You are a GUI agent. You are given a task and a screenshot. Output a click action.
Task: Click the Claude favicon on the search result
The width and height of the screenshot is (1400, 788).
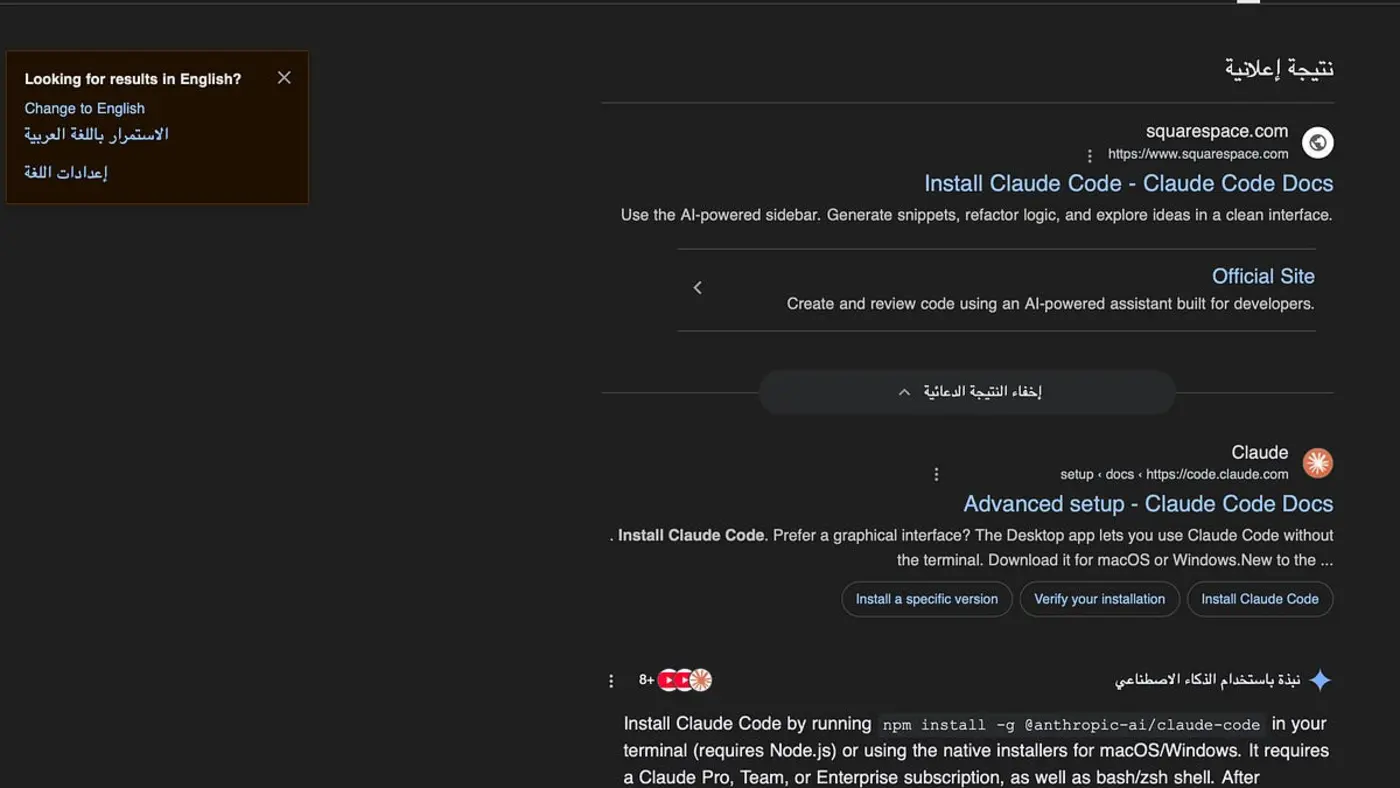[1318, 463]
